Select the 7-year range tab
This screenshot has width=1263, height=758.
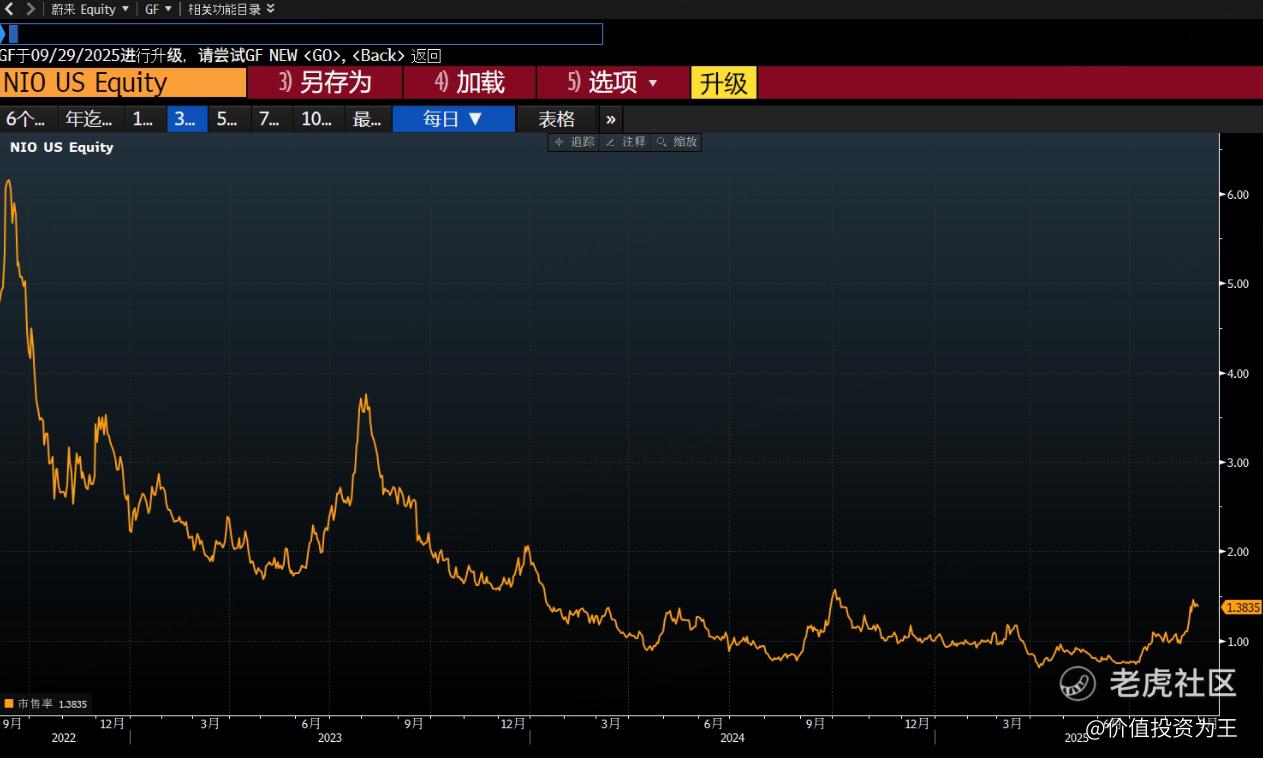point(271,119)
